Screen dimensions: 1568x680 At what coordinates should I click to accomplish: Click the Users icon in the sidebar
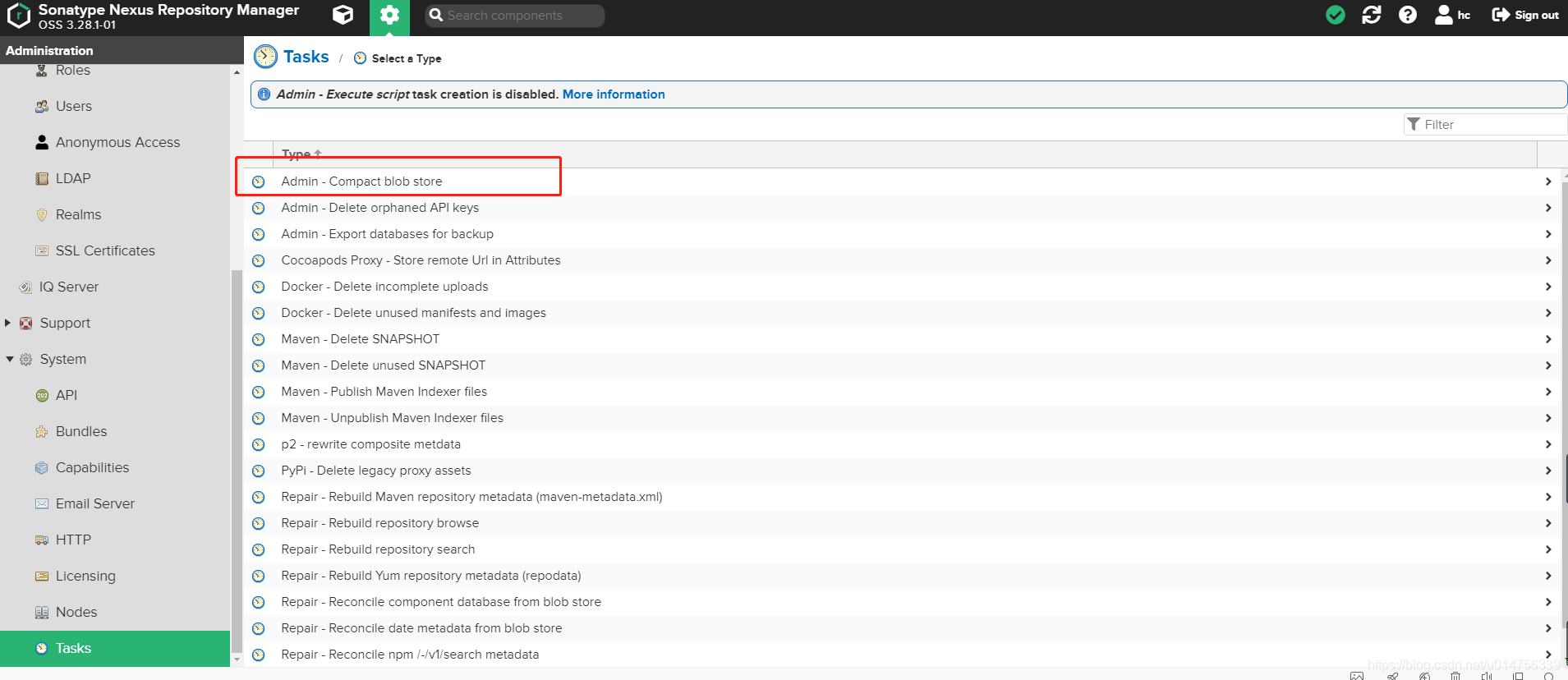(x=42, y=106)
